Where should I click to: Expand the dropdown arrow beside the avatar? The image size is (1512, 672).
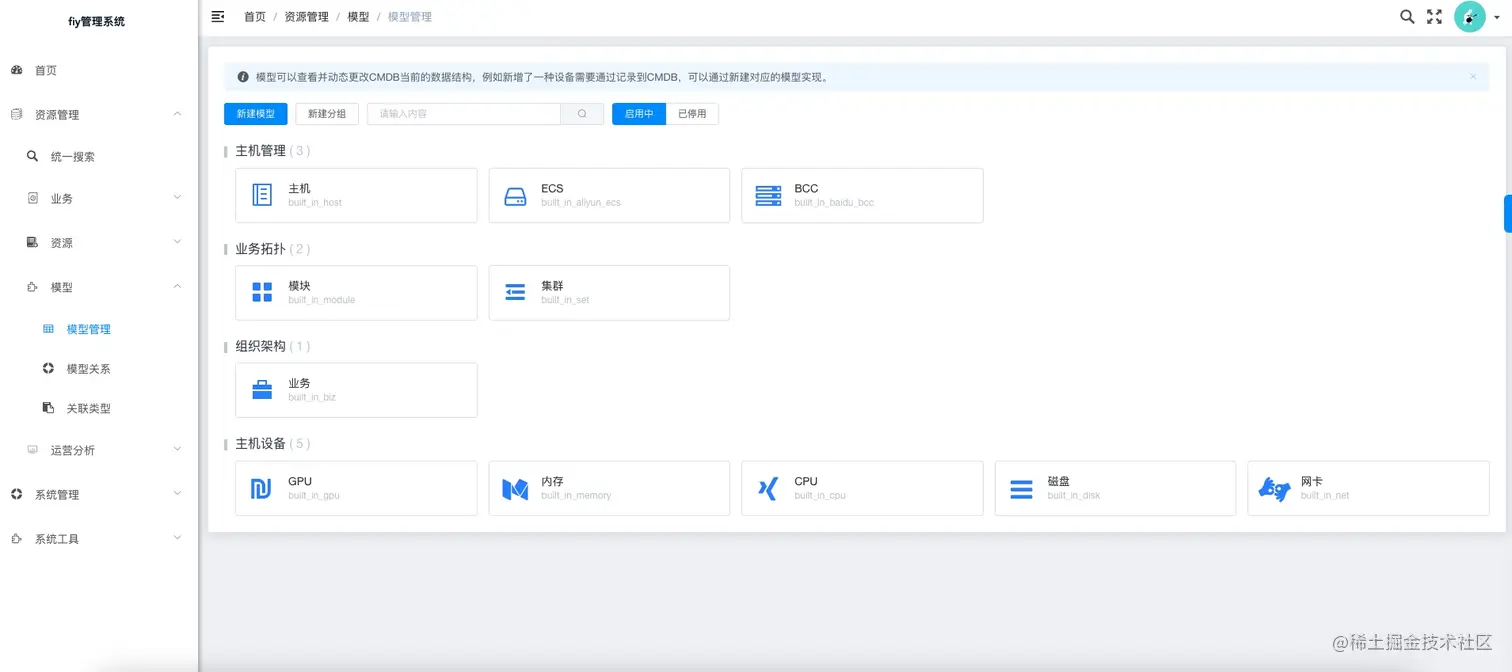coord(1497,18)
